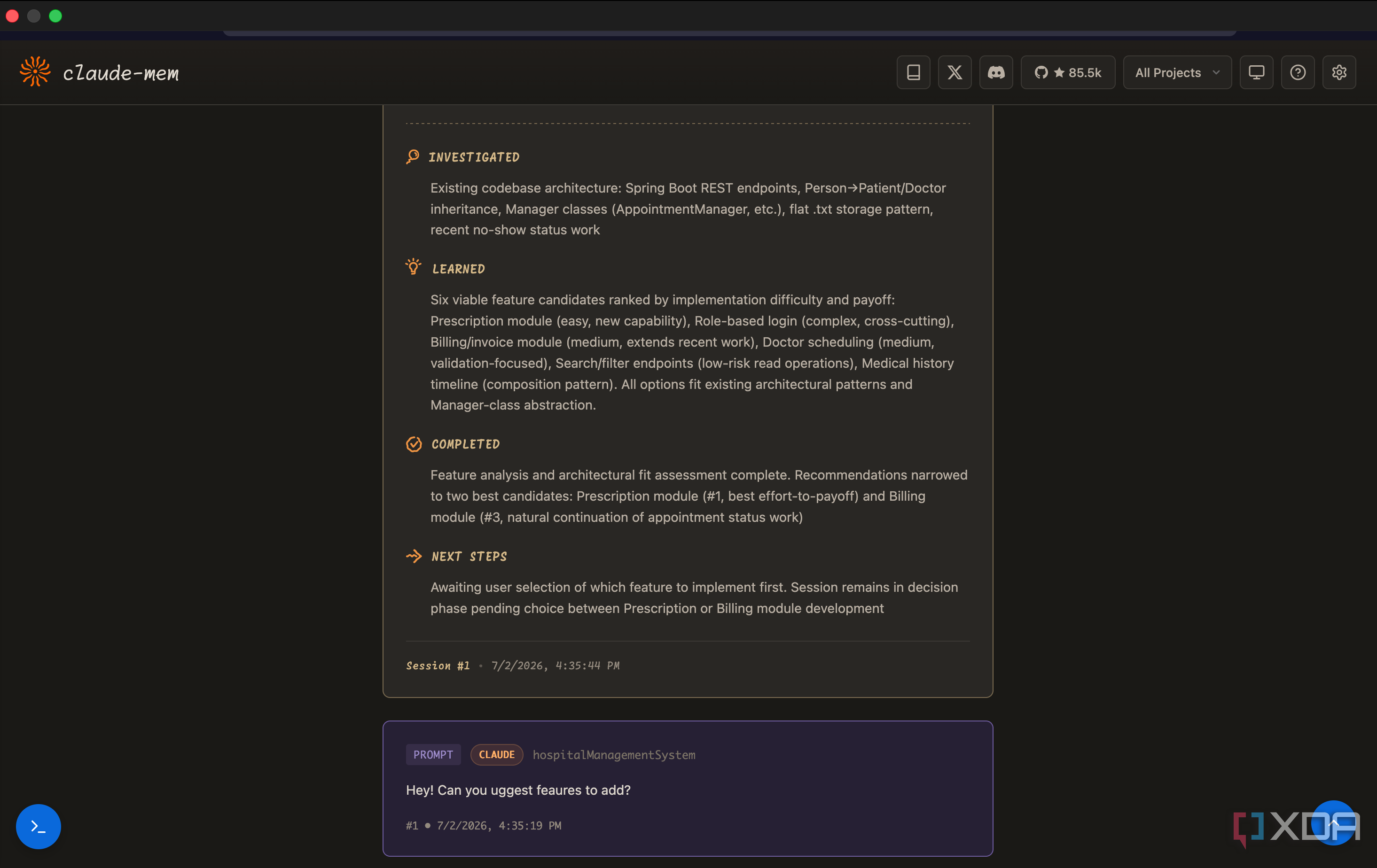Click the Learned lightbulb icon
This screenshot has width=1377, height=868.
[x=414, y=267]
